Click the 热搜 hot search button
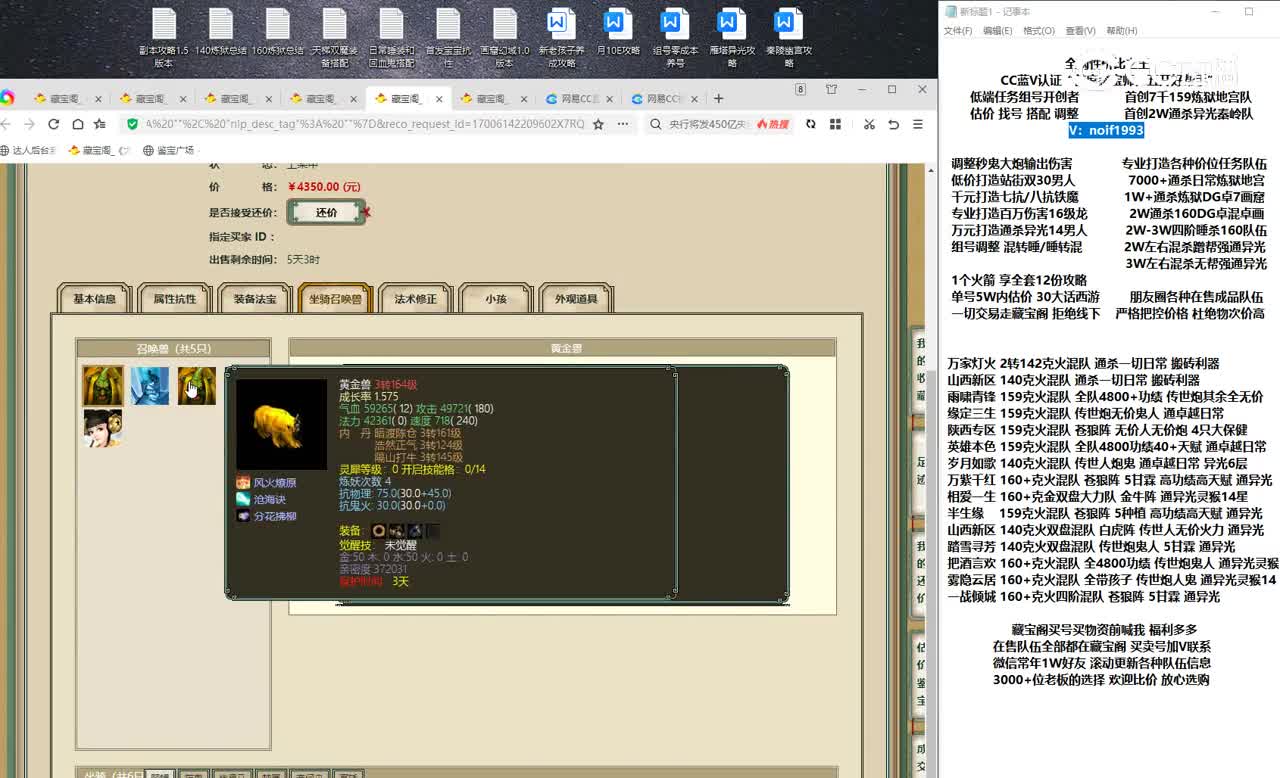This screenshot has height=778, width=1280. [772, 124]
